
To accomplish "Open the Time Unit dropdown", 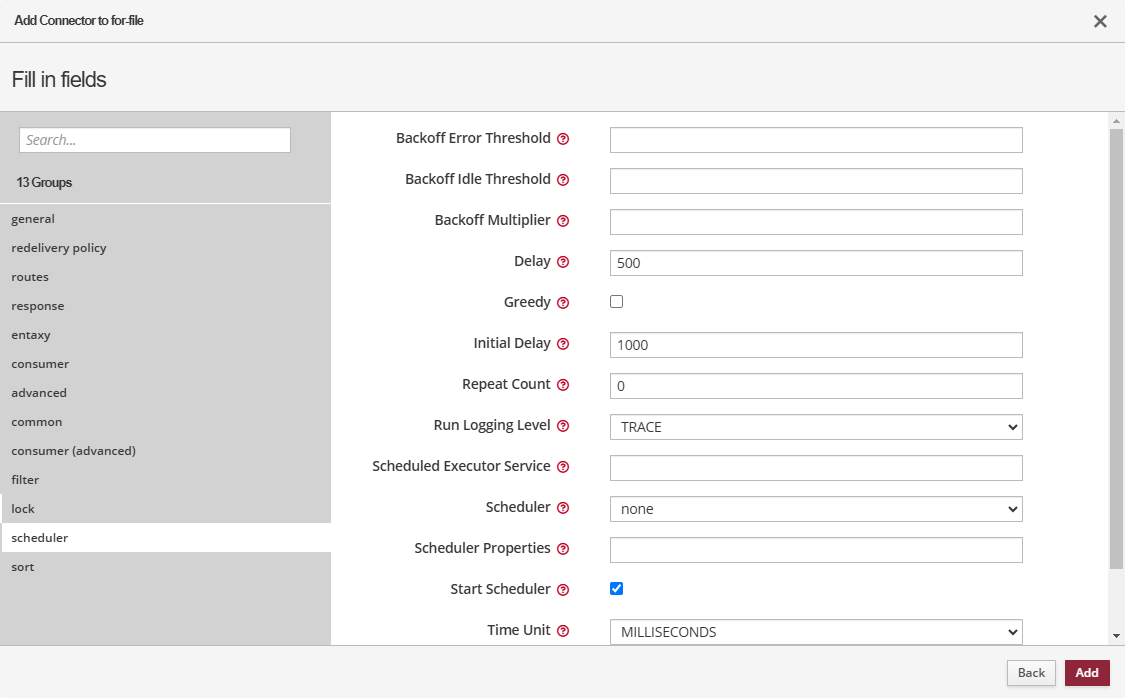I will 815,632.
